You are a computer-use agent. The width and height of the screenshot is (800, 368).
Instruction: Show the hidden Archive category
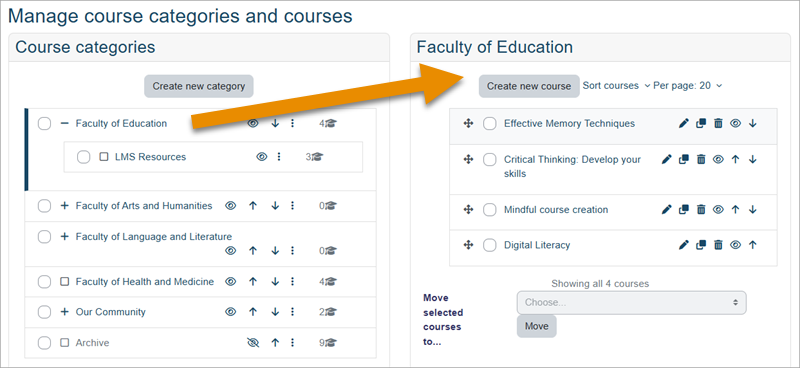point(253,343)
